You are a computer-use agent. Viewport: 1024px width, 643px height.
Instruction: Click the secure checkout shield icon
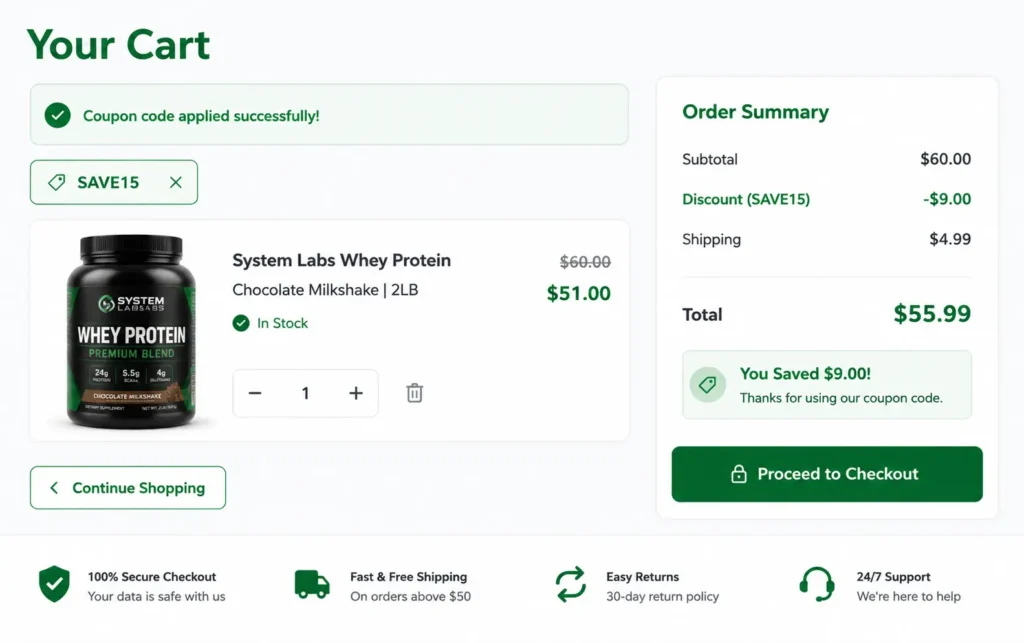coord(54,584)
